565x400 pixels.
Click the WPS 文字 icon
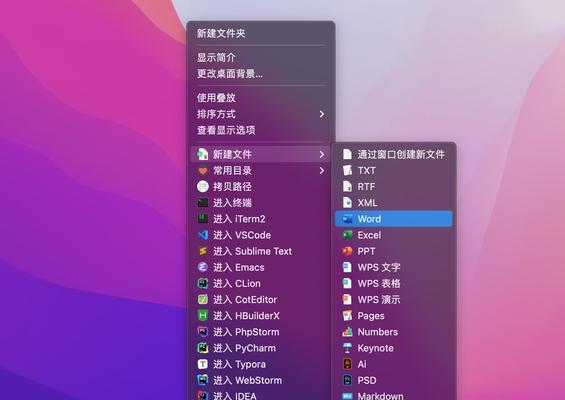tap(347, 267)
